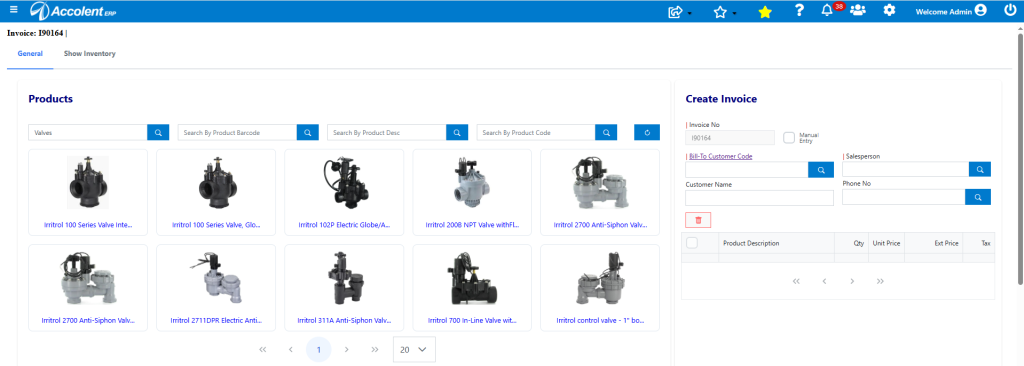Click the Phone No search icon

(978, 197)
